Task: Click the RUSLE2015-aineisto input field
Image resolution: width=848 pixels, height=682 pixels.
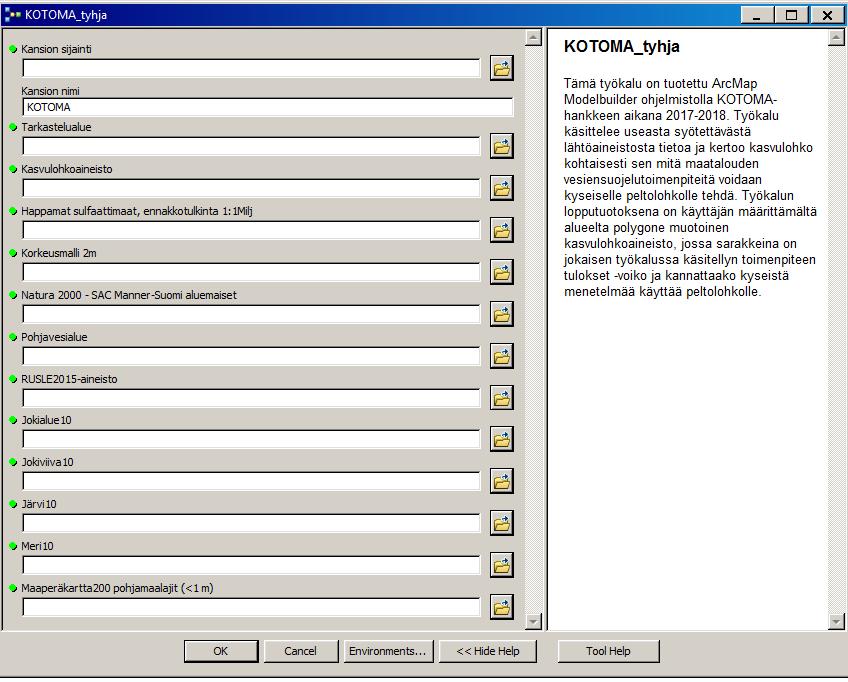Action: point(251,398)
